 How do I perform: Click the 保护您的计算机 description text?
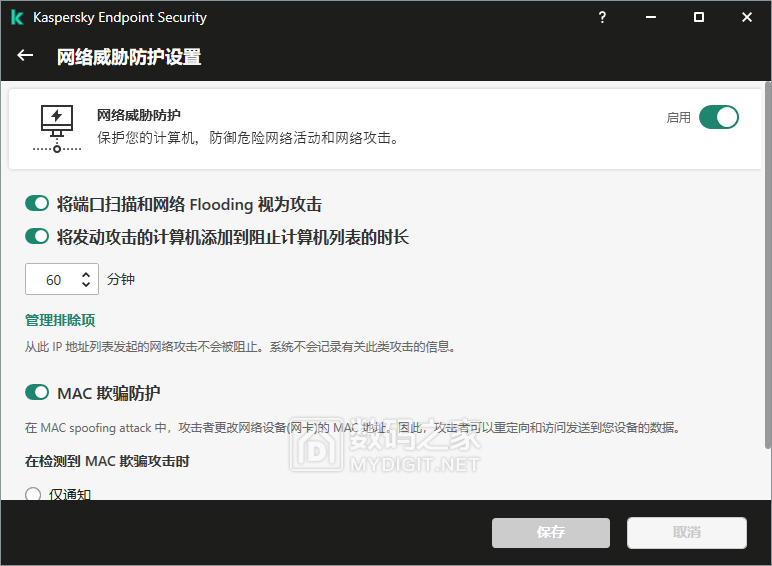(x=248, y=138)
